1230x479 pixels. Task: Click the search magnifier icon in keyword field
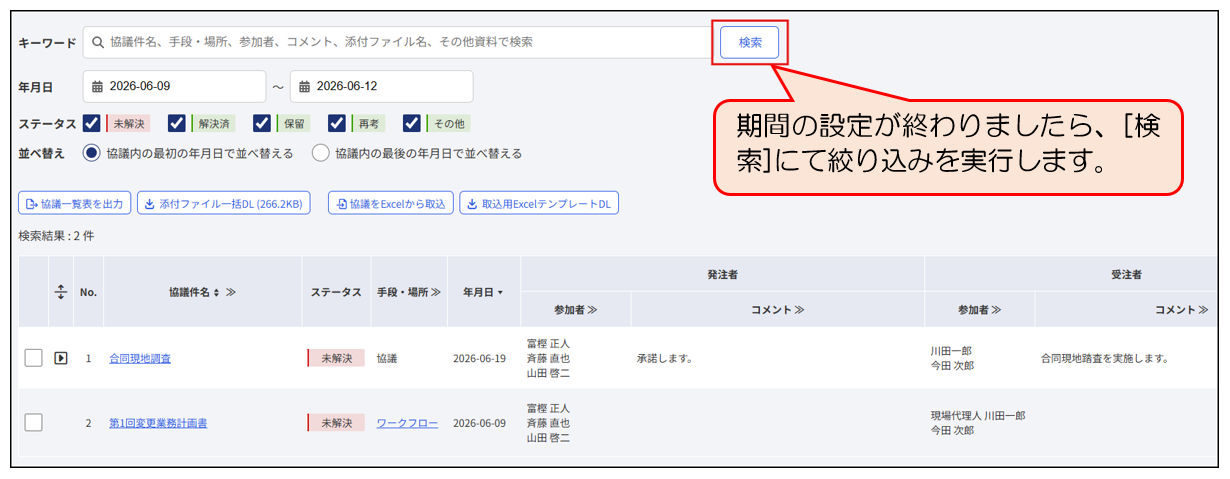click(98, 42)
